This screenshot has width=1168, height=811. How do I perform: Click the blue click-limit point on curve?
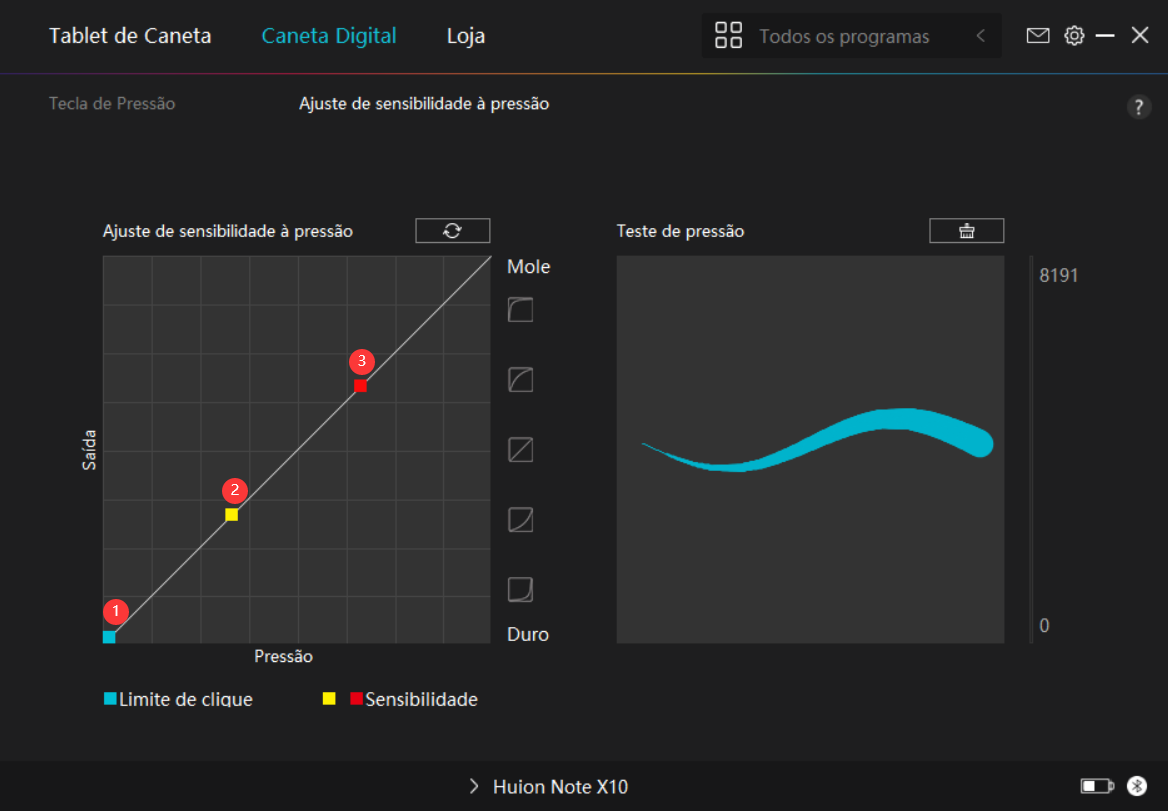click(109, 637)
